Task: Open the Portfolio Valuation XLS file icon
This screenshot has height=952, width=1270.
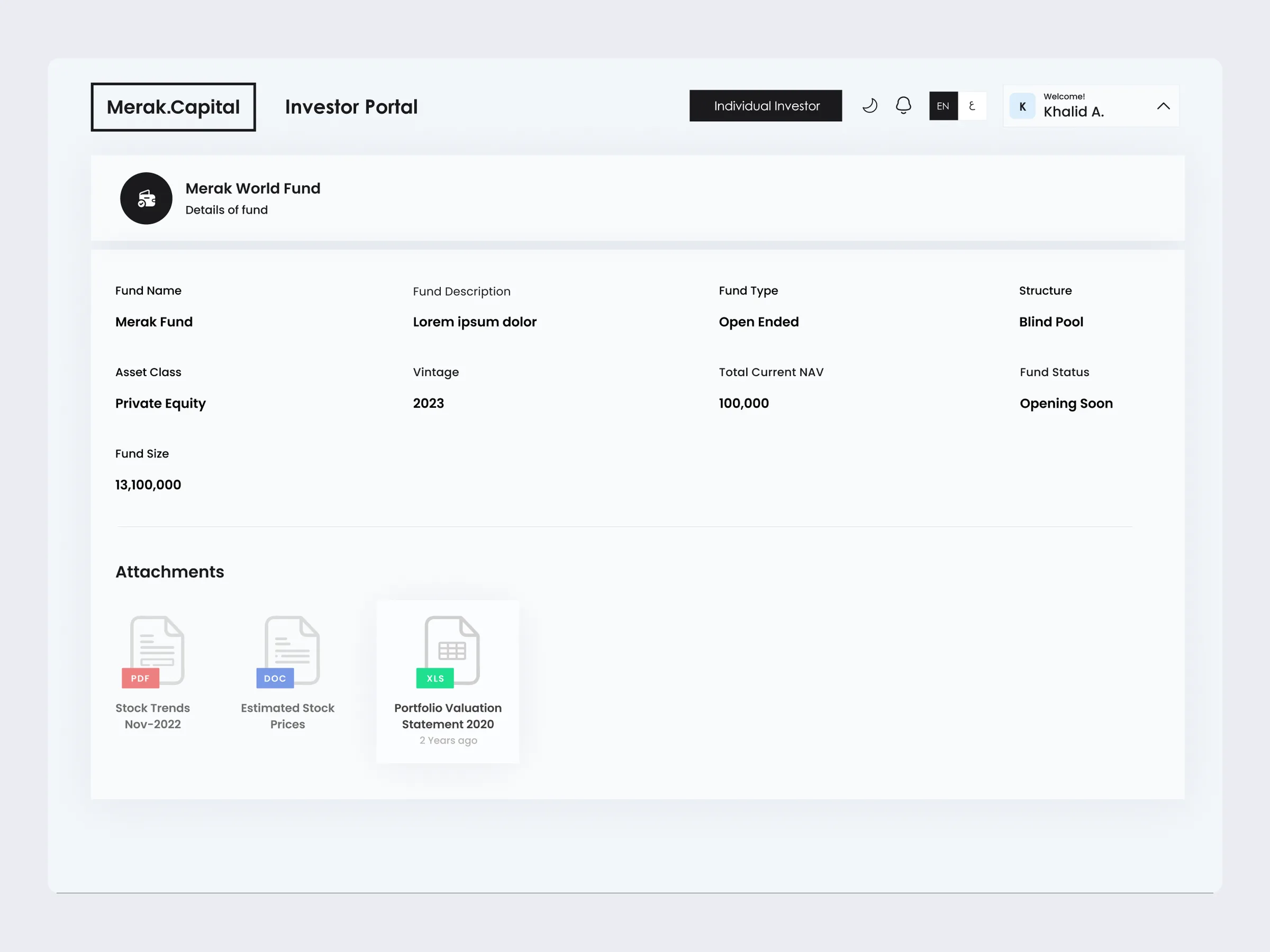Action: [448, 652]
